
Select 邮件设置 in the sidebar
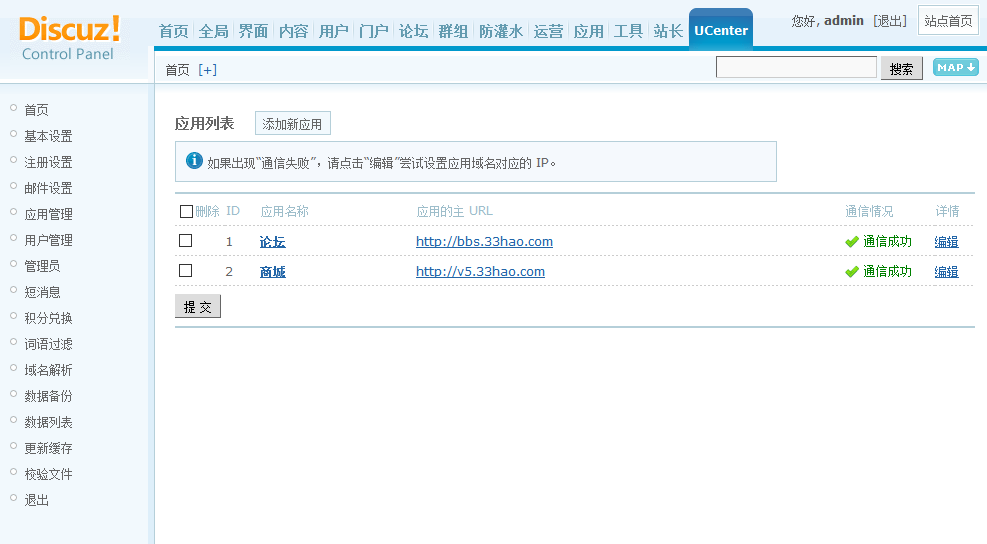pos(48,188)
